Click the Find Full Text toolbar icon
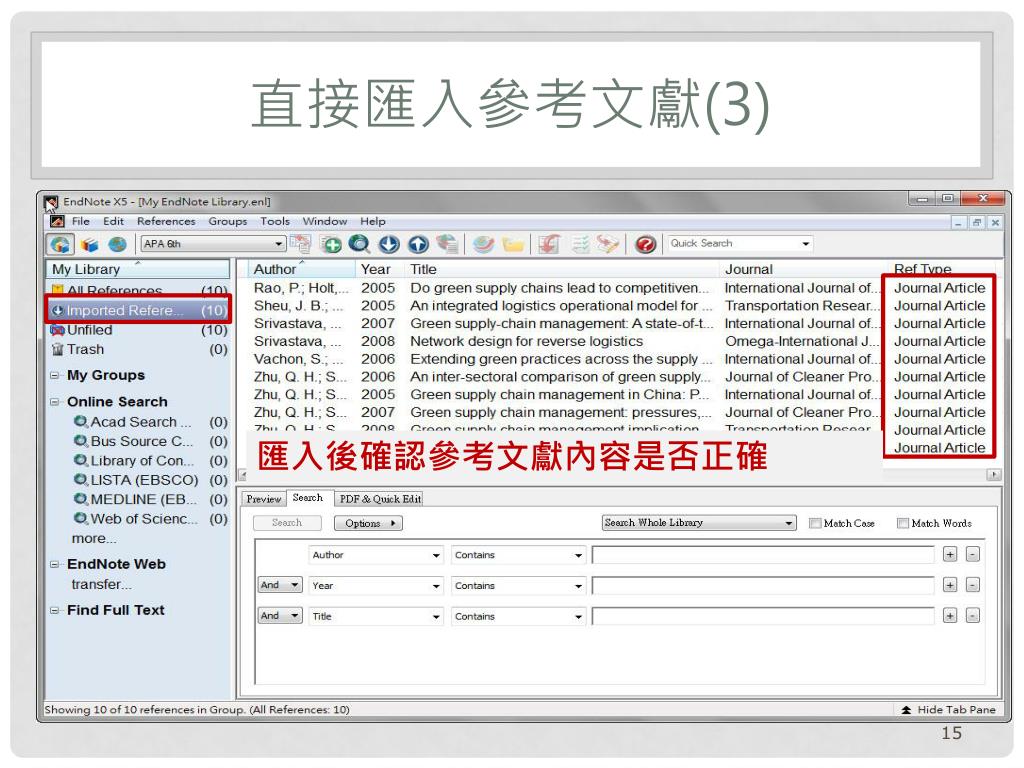 (x=447, y=244)
